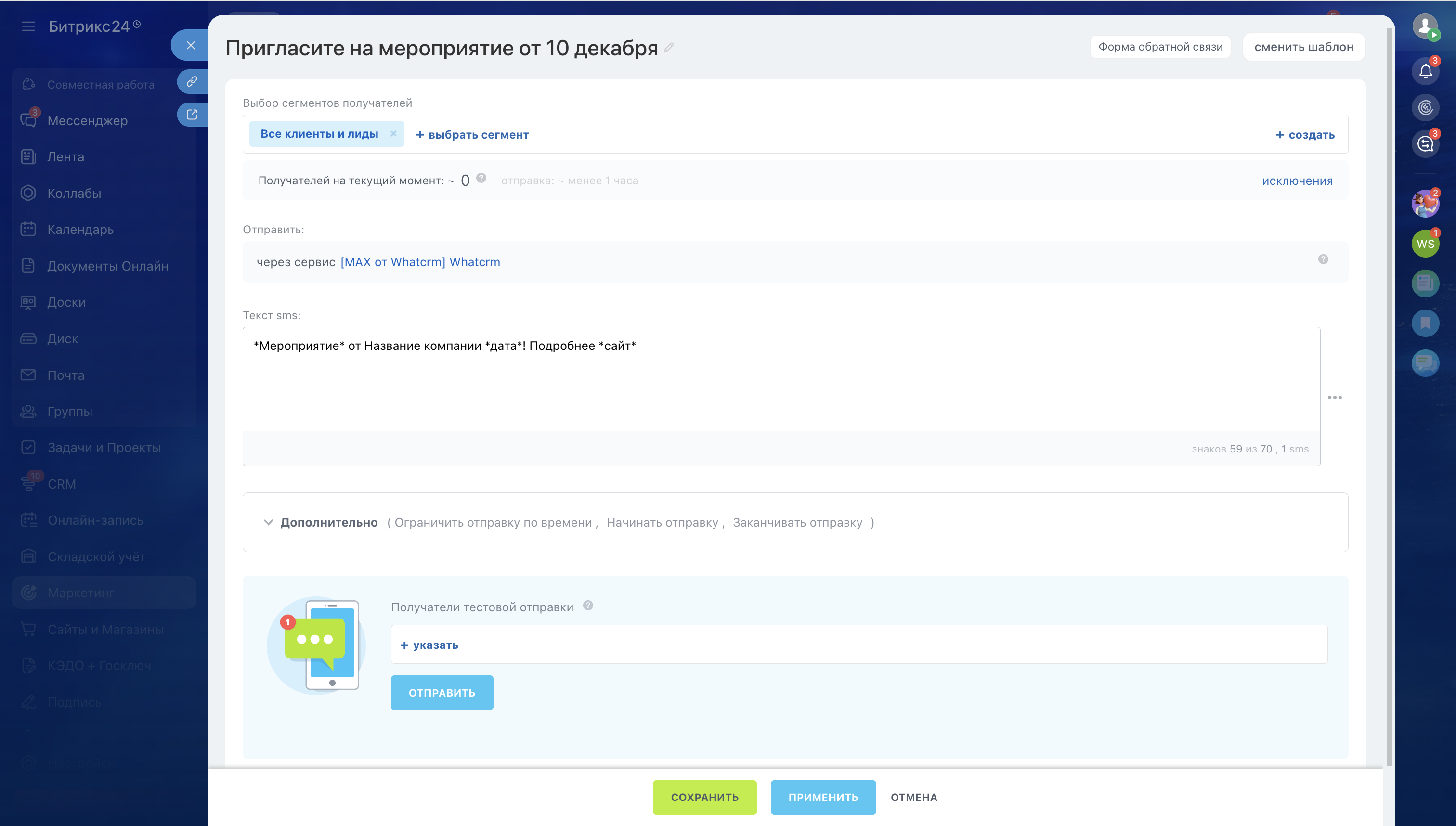Click the pencil icon to edit title
This screenshot has width=1456, height=826.
click(x=669, y=48)
